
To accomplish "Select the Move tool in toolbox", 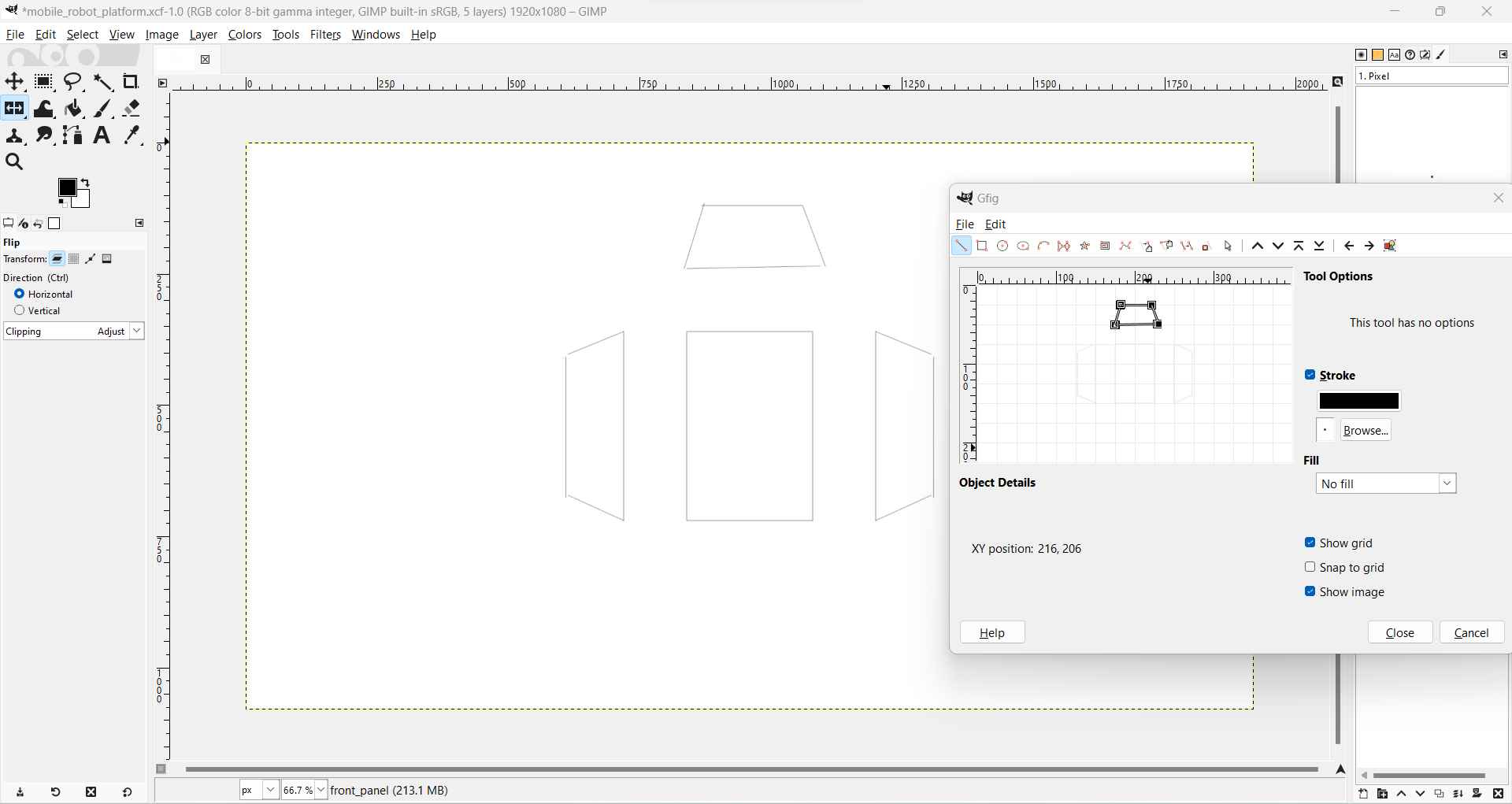I will (14, 82).
